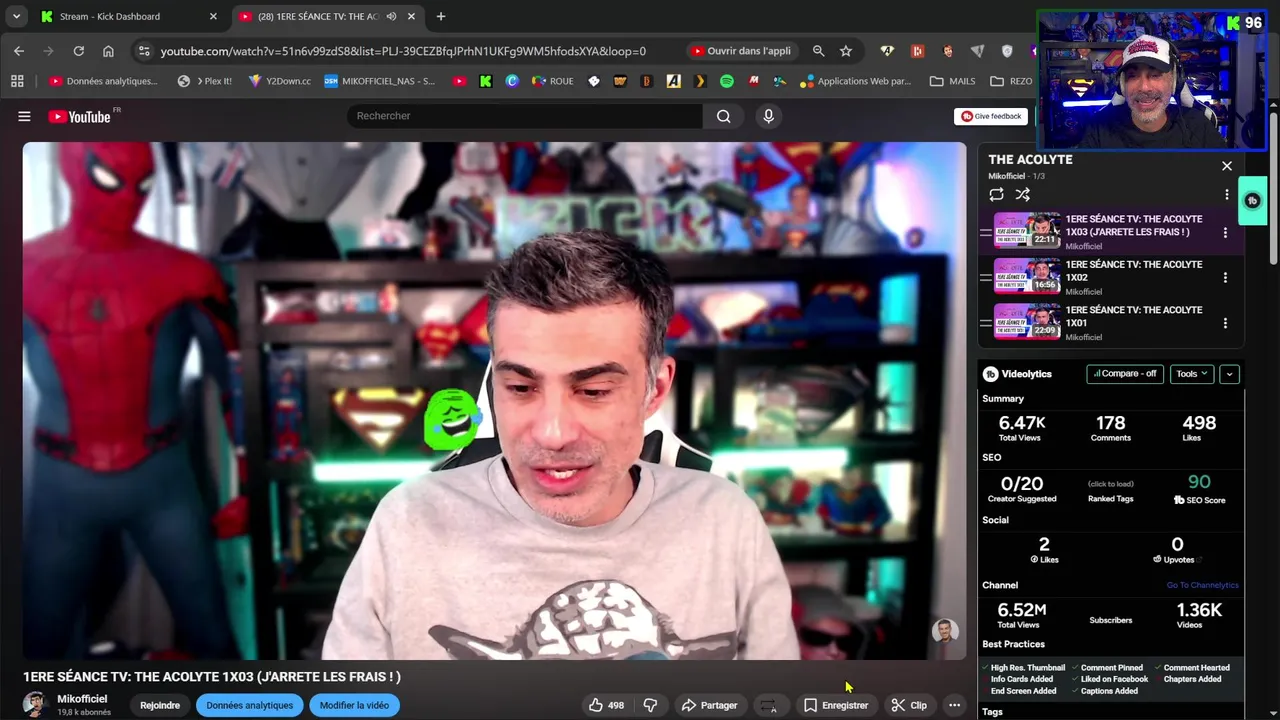Open the Y2Down.cc bookmark
Screen dimensions: 1280x720
coord(279,81)
